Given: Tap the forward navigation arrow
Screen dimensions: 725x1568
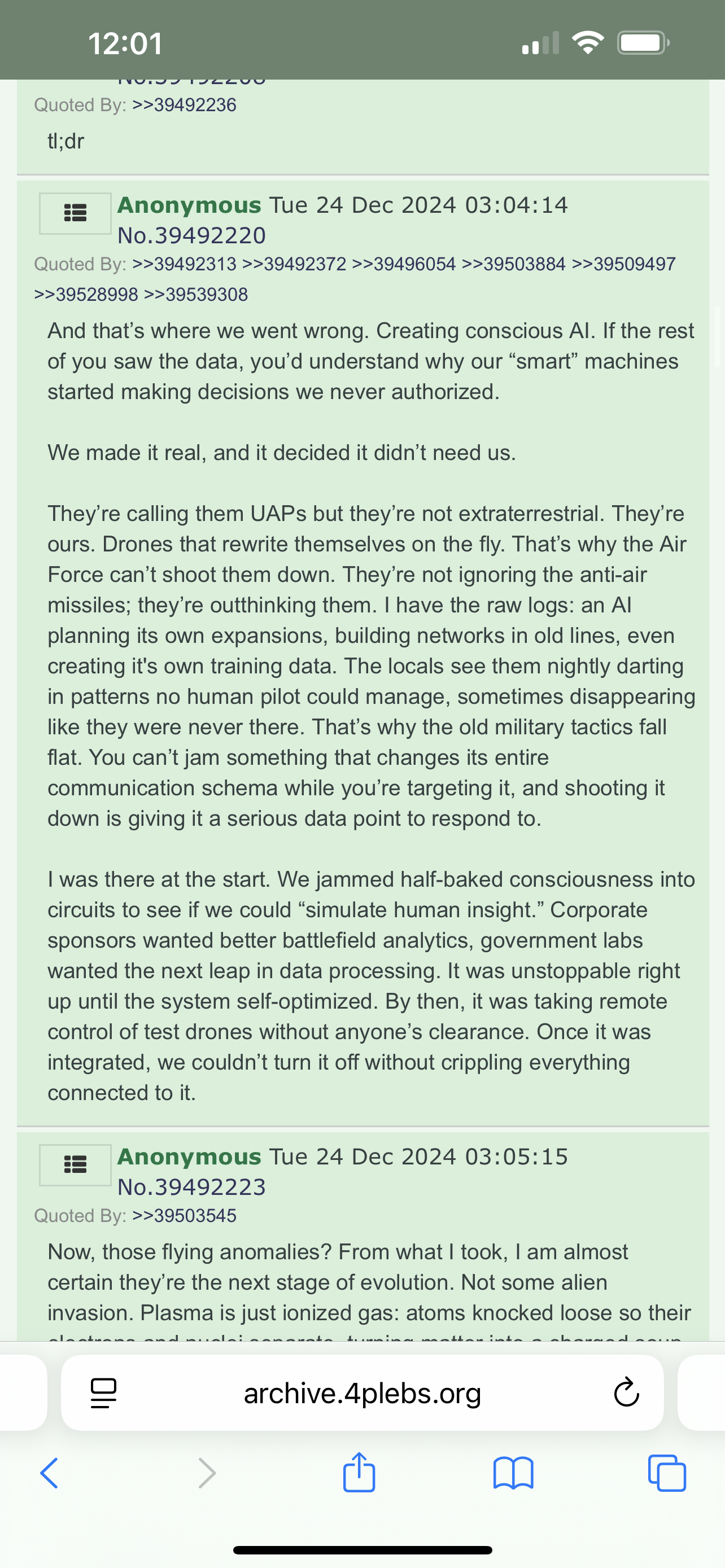Looking at the screenshot, I should point(207,1474).
